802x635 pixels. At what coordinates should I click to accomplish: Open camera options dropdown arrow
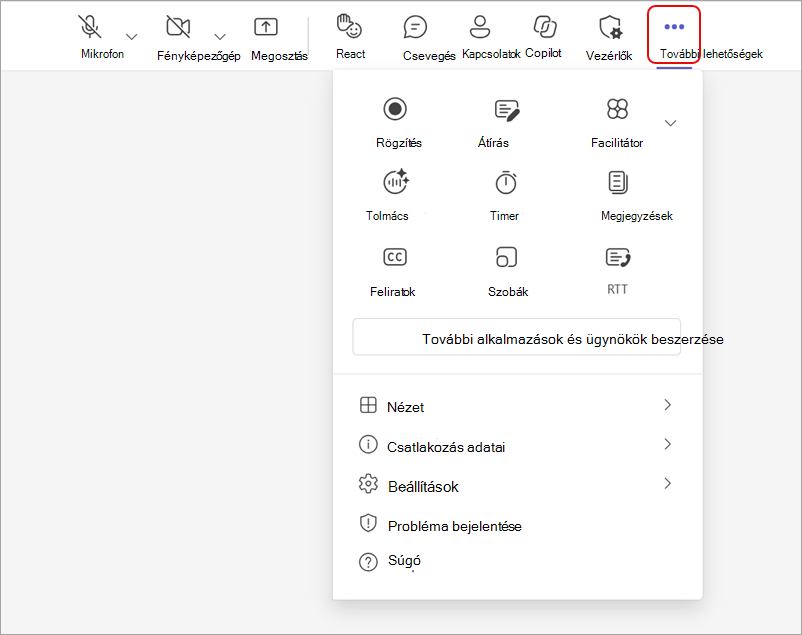click(x=220, y=37)
